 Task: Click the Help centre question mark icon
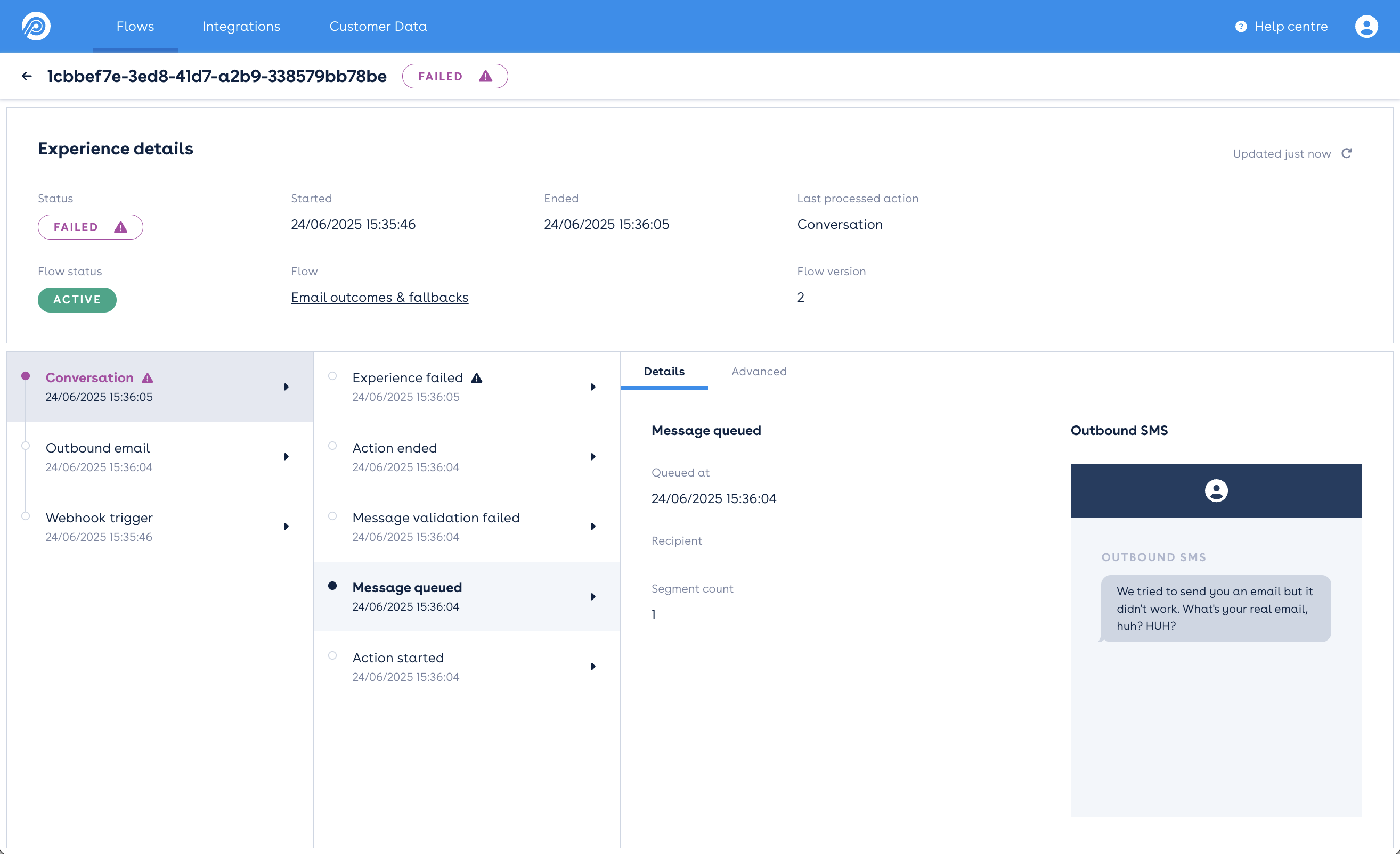(1241, 27)
